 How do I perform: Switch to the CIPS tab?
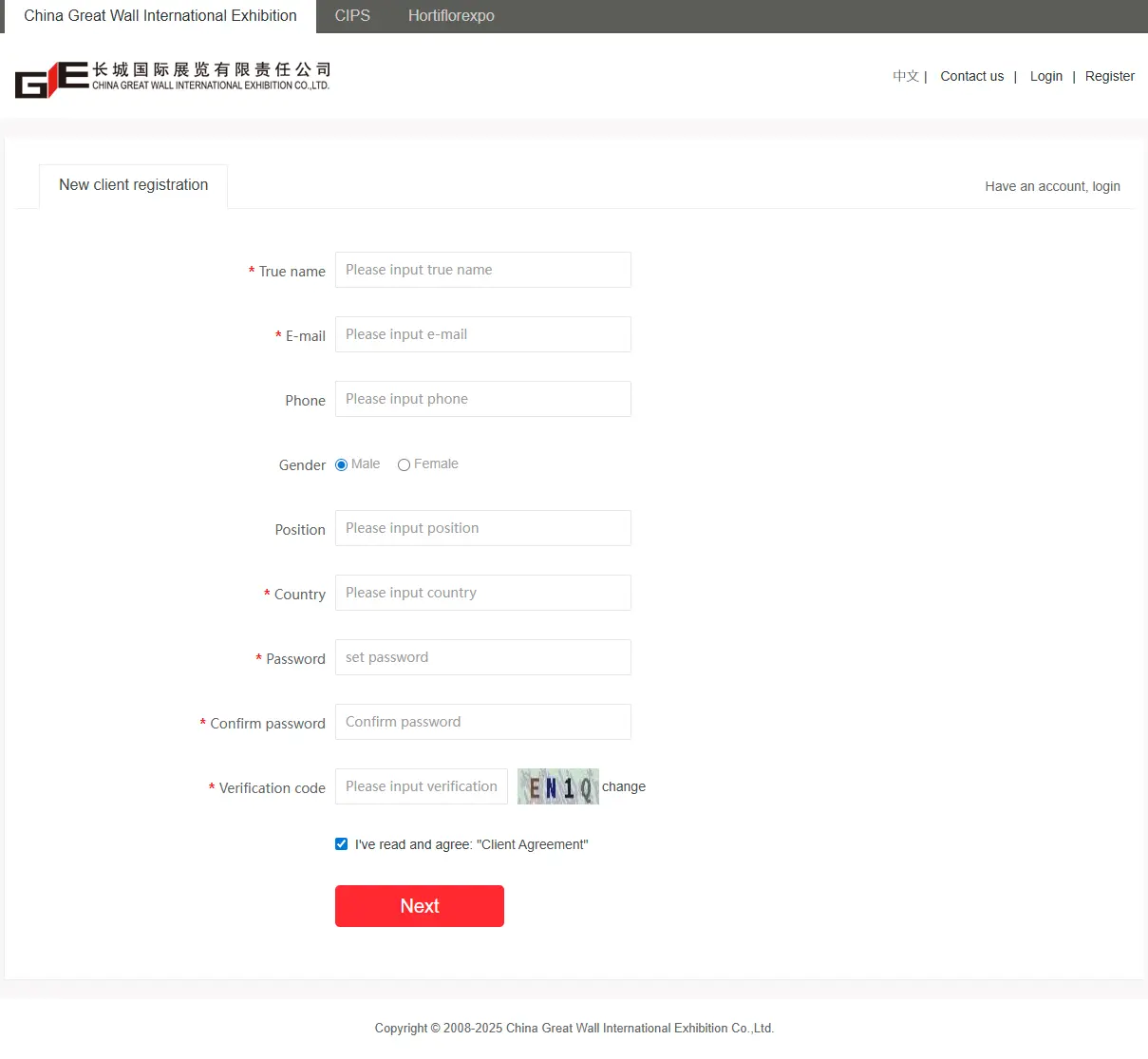(x=352, y=16)
